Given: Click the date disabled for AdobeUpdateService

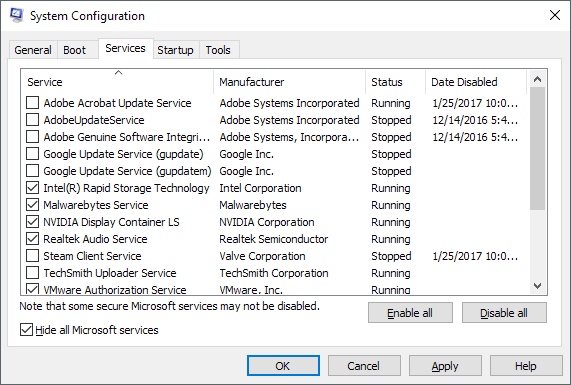Looking at the screenshot, I should pos(475,120).
